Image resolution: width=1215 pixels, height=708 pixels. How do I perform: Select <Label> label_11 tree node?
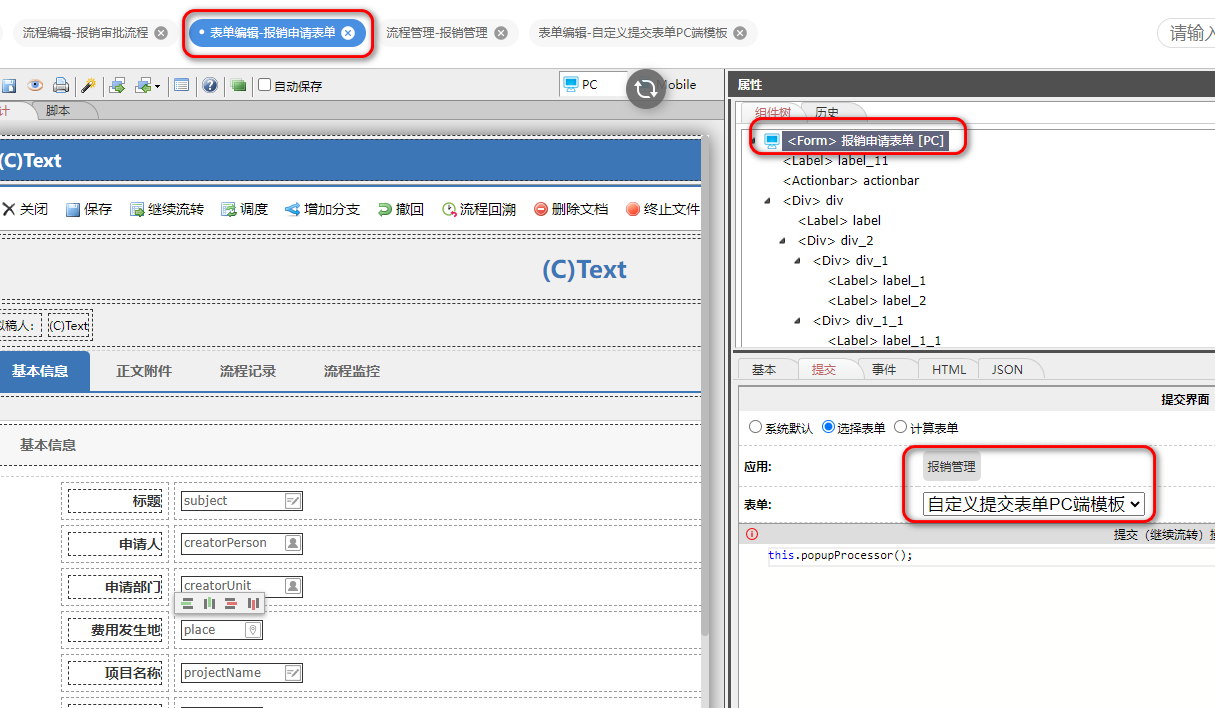coord(836,161)
